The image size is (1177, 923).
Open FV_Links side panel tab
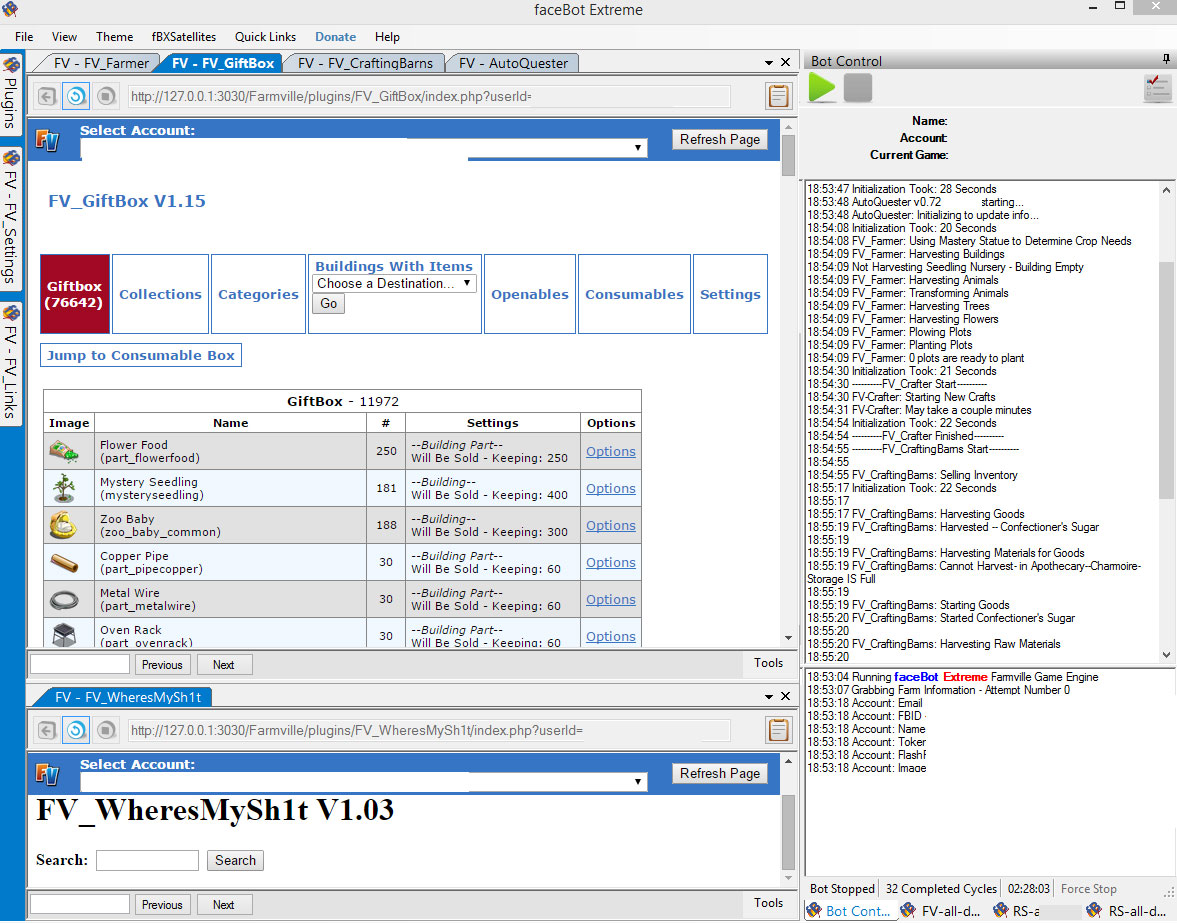pyautogui.click(x=11, y=363)
